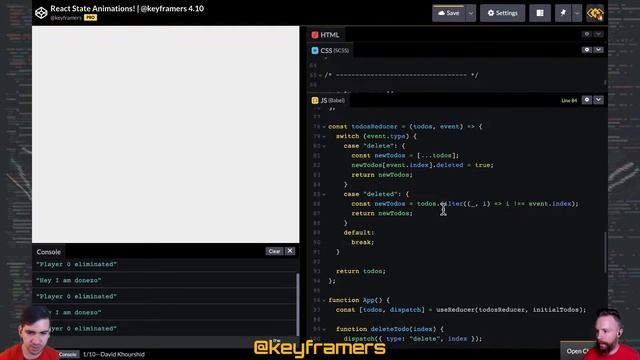Screen dimensions: 640x360
Task: Open the pen Settings
Action: [502, 13]
